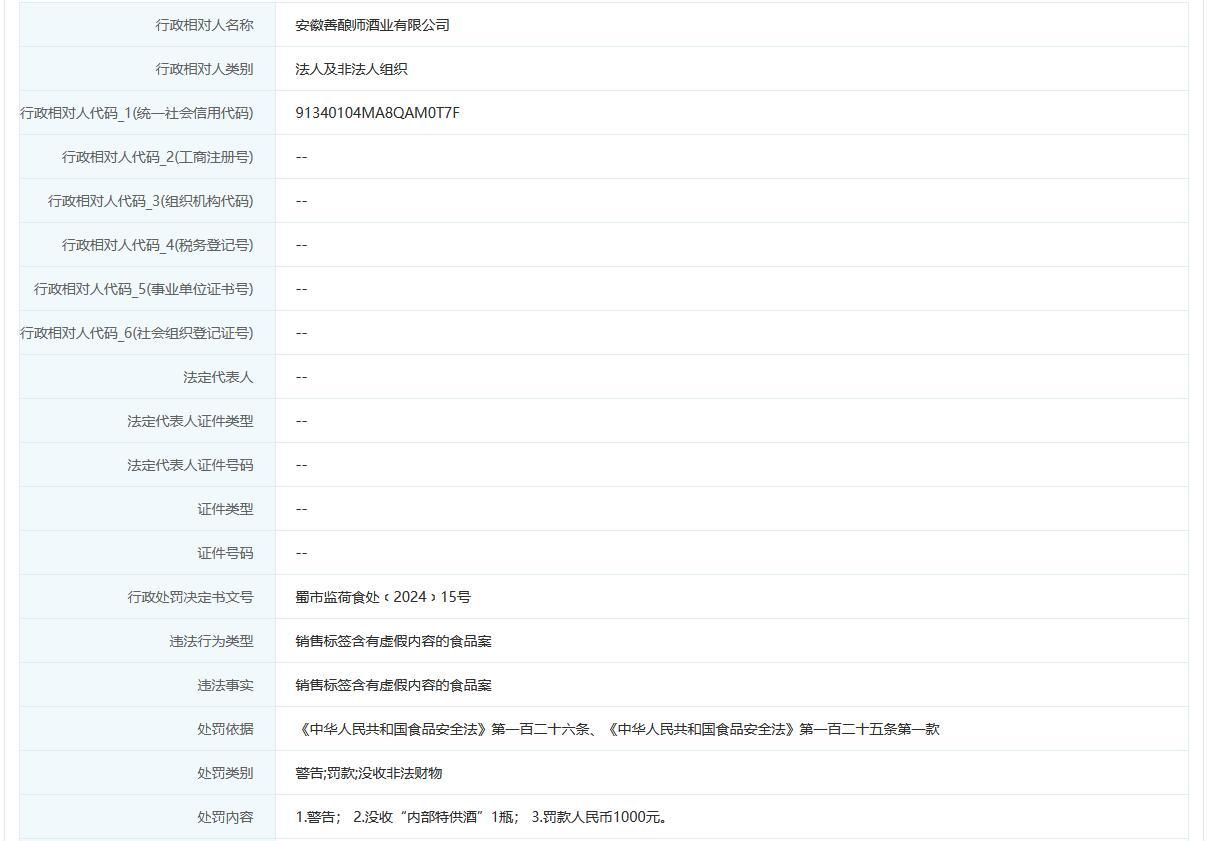Select credit code 91340104MA8QAM0T7F
Viewport: 1208px width, 841px height.
click(378, 113)
